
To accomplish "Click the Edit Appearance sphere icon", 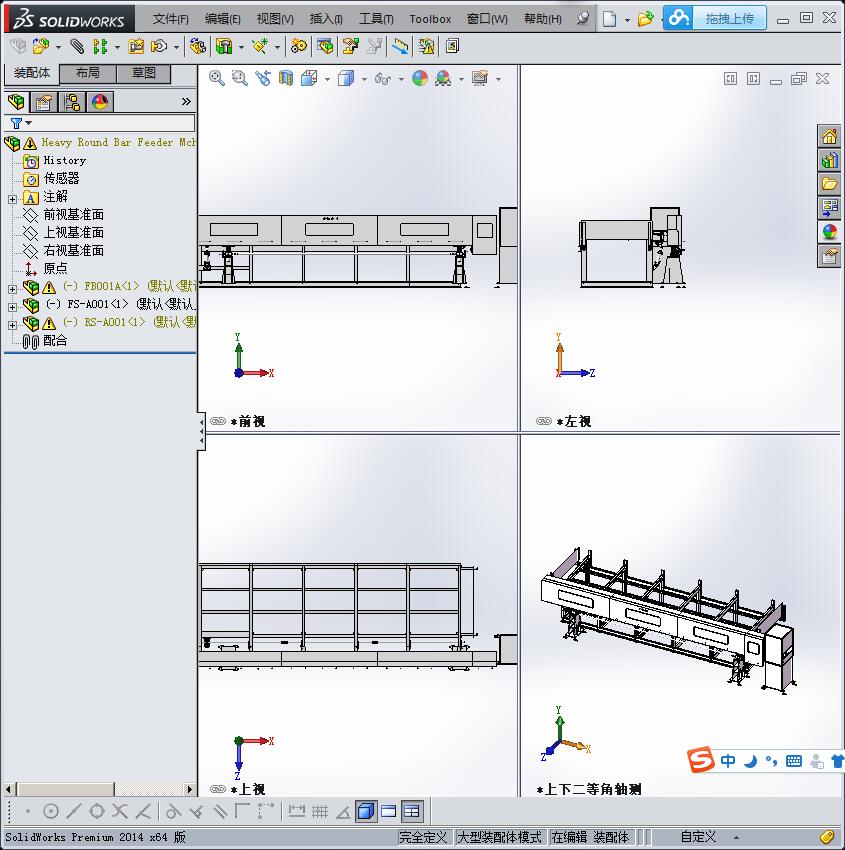I will (420, 79).
